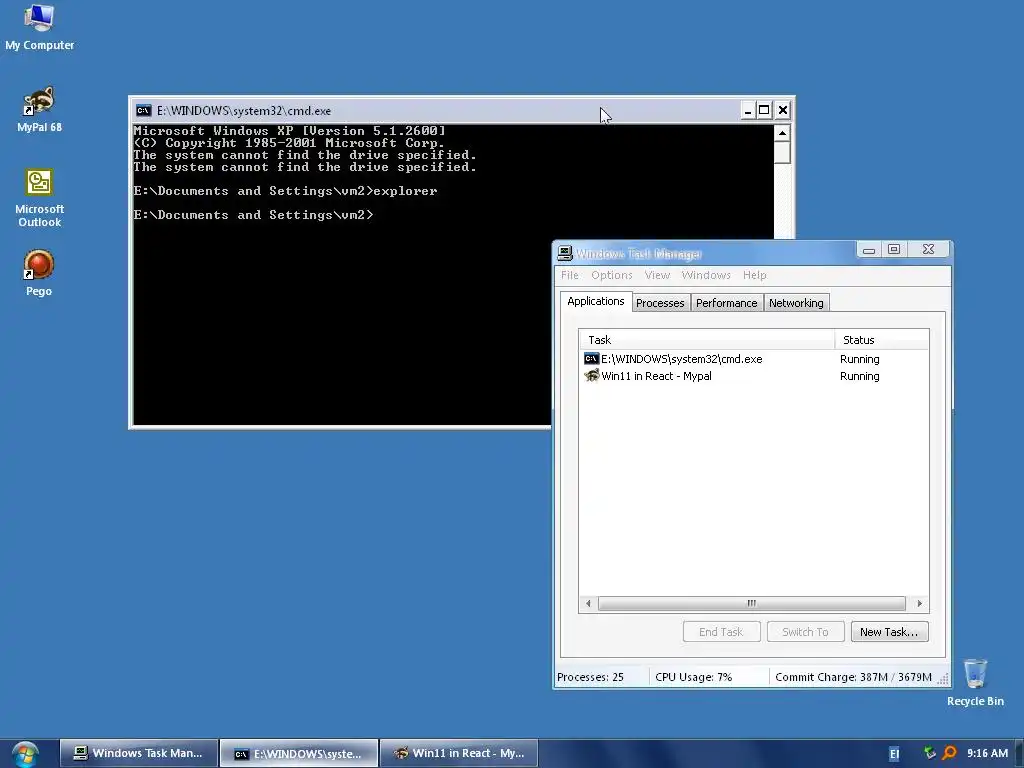Image resolution: width=1024 pixels, height=768 pixels.
Task: Minimize the cmd.exe window
Action: pyautogui.click(x=748, y=110)
